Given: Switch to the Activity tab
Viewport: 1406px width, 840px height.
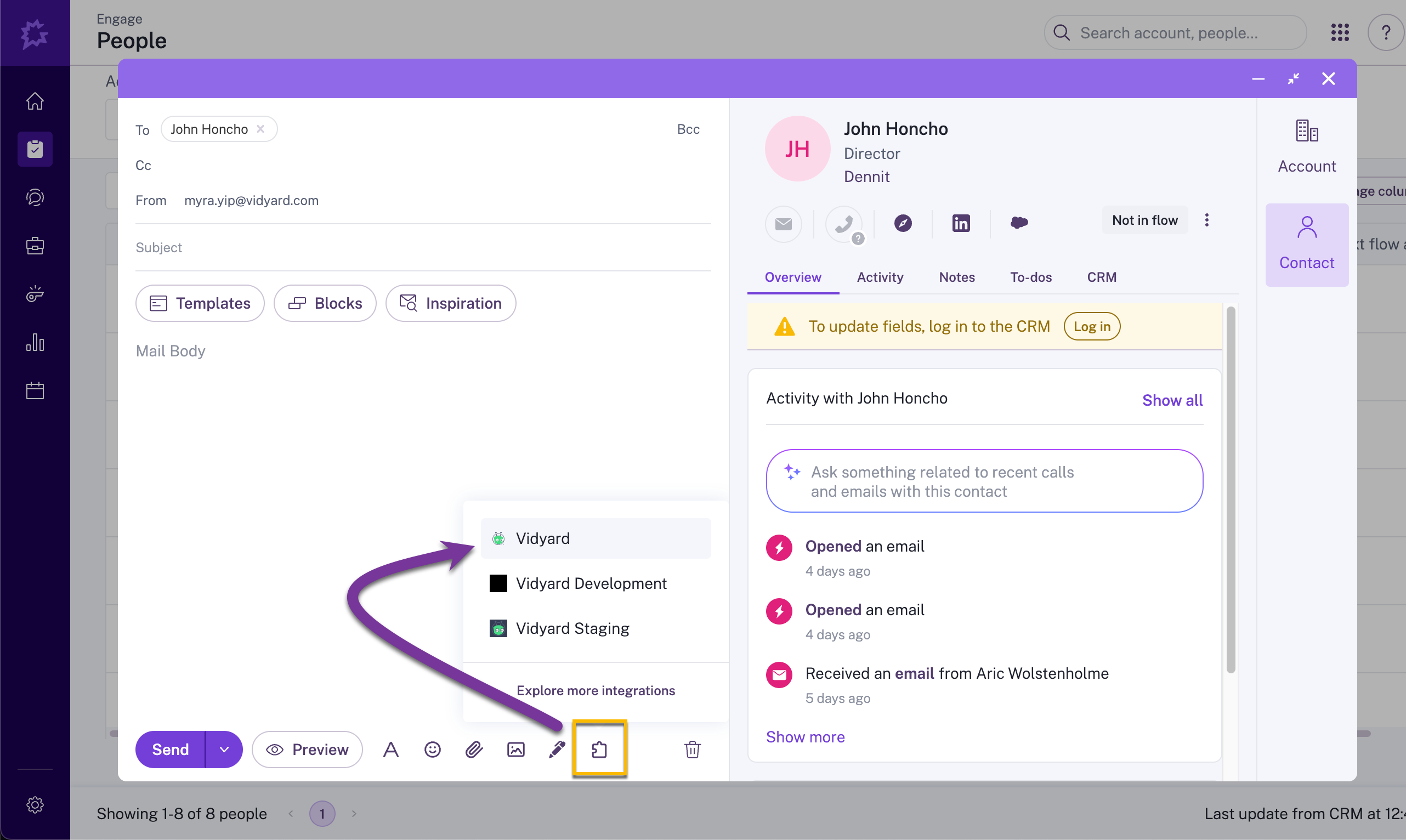Looking at the screenshot, I should click(880, 277).
